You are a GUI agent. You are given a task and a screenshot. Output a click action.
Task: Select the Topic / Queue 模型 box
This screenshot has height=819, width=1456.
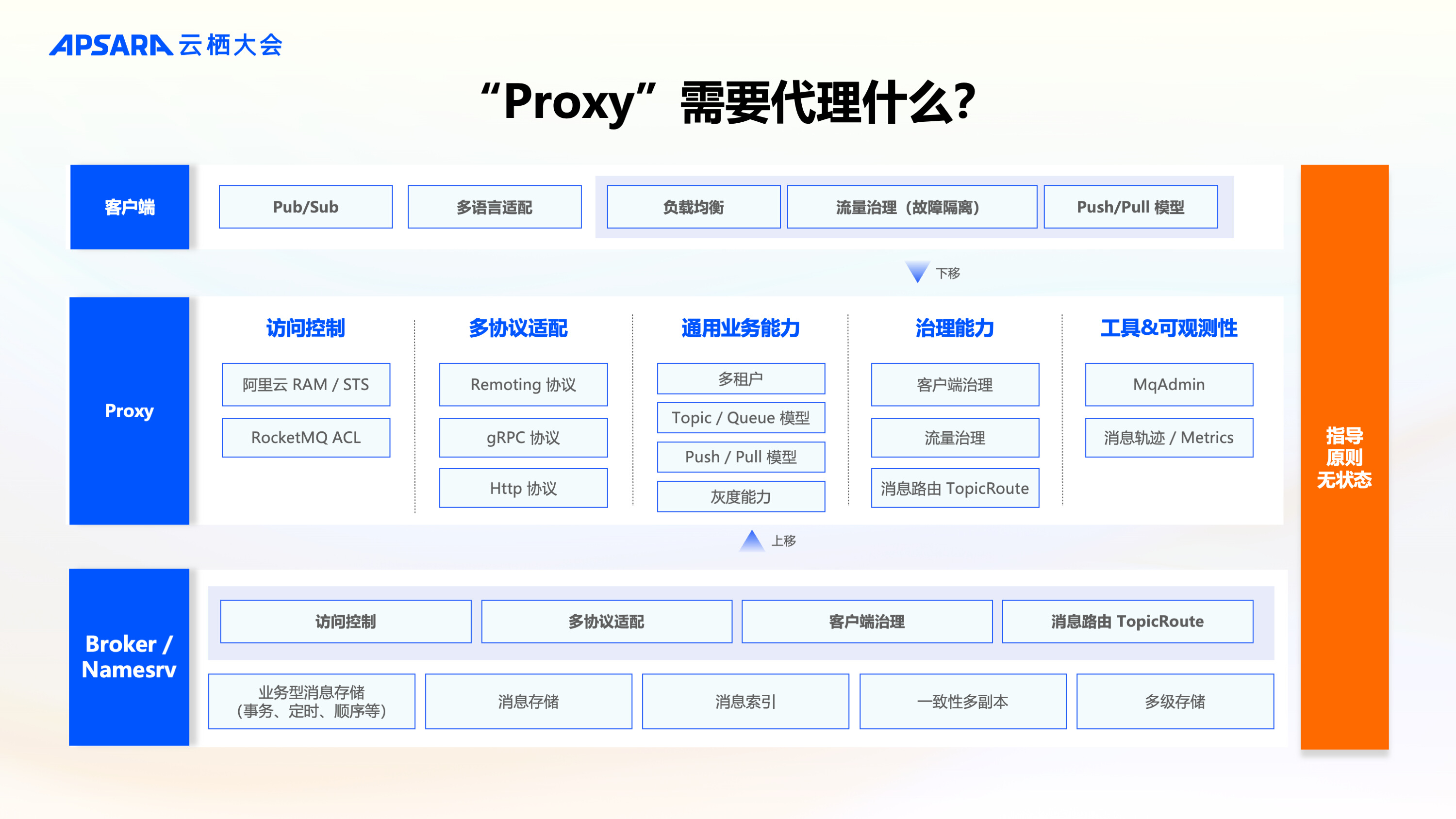(741, 418)
